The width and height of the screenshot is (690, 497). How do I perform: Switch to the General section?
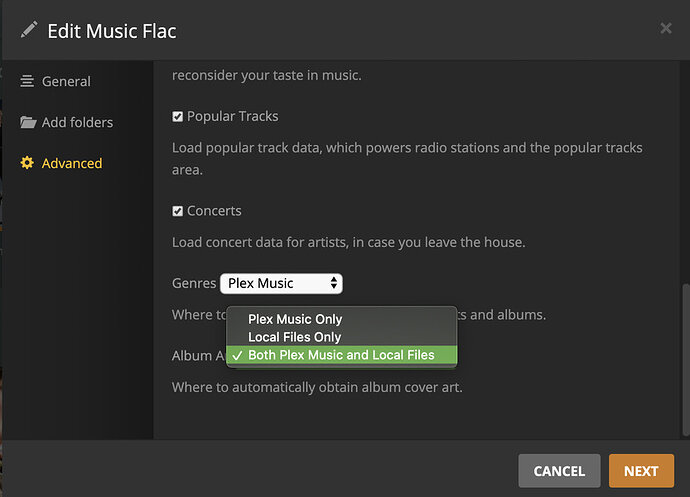[x=66, y=81]
